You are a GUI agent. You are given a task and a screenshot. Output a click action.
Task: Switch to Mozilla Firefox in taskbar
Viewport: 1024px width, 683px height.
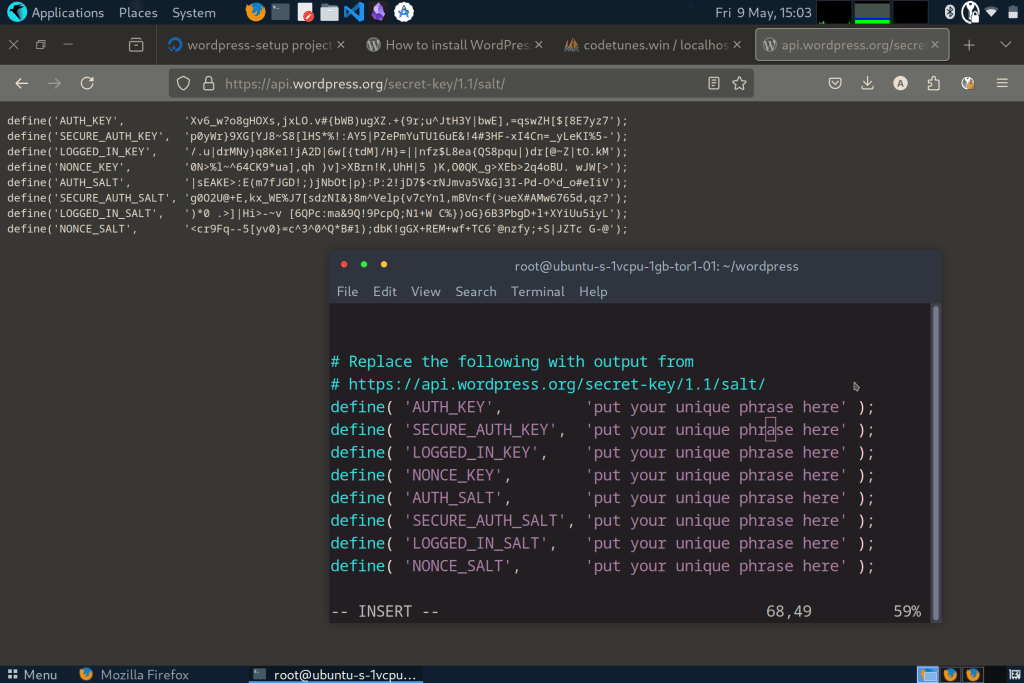(x=134, y=675)
